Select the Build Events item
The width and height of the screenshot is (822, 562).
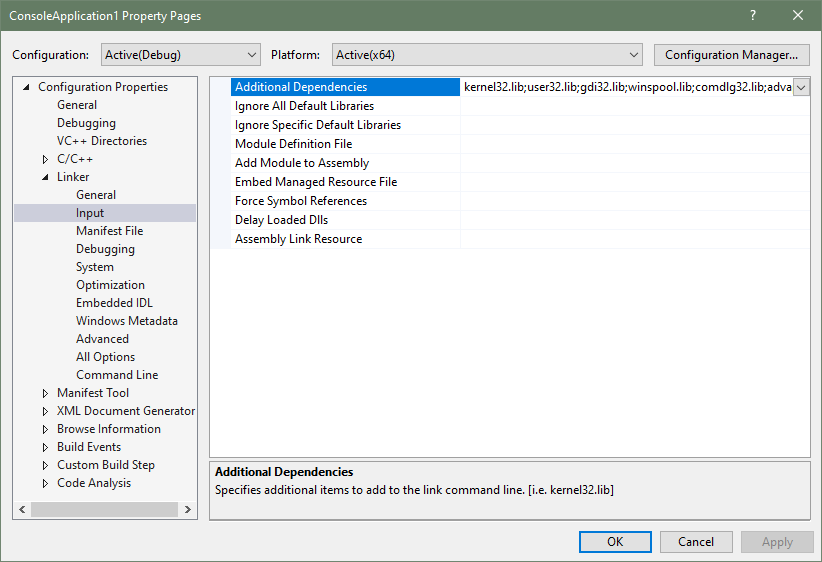click(x=89, y=447)
